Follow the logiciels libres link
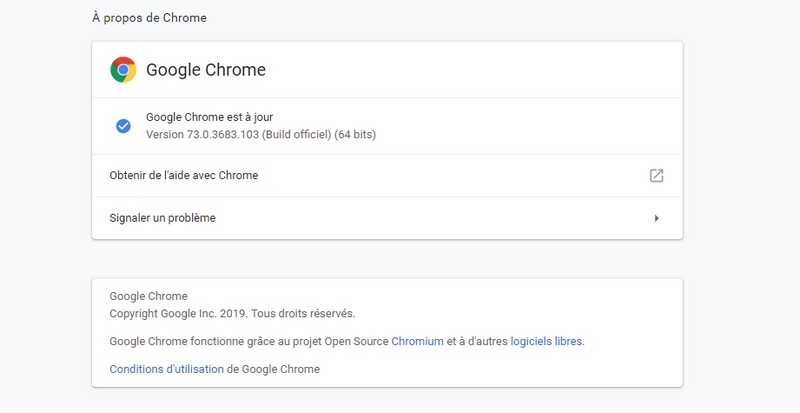800x413 pixels. [x=546, y=341]
